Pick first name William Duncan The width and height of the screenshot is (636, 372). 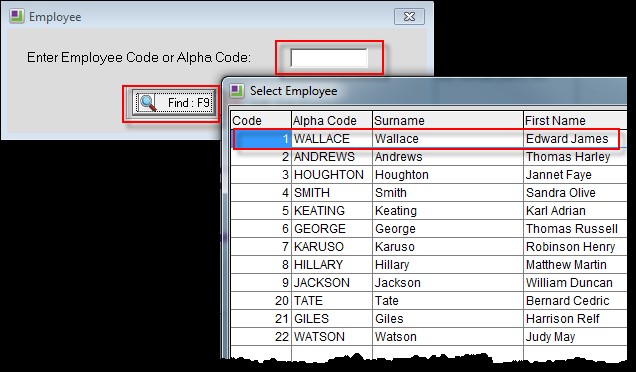575,283
